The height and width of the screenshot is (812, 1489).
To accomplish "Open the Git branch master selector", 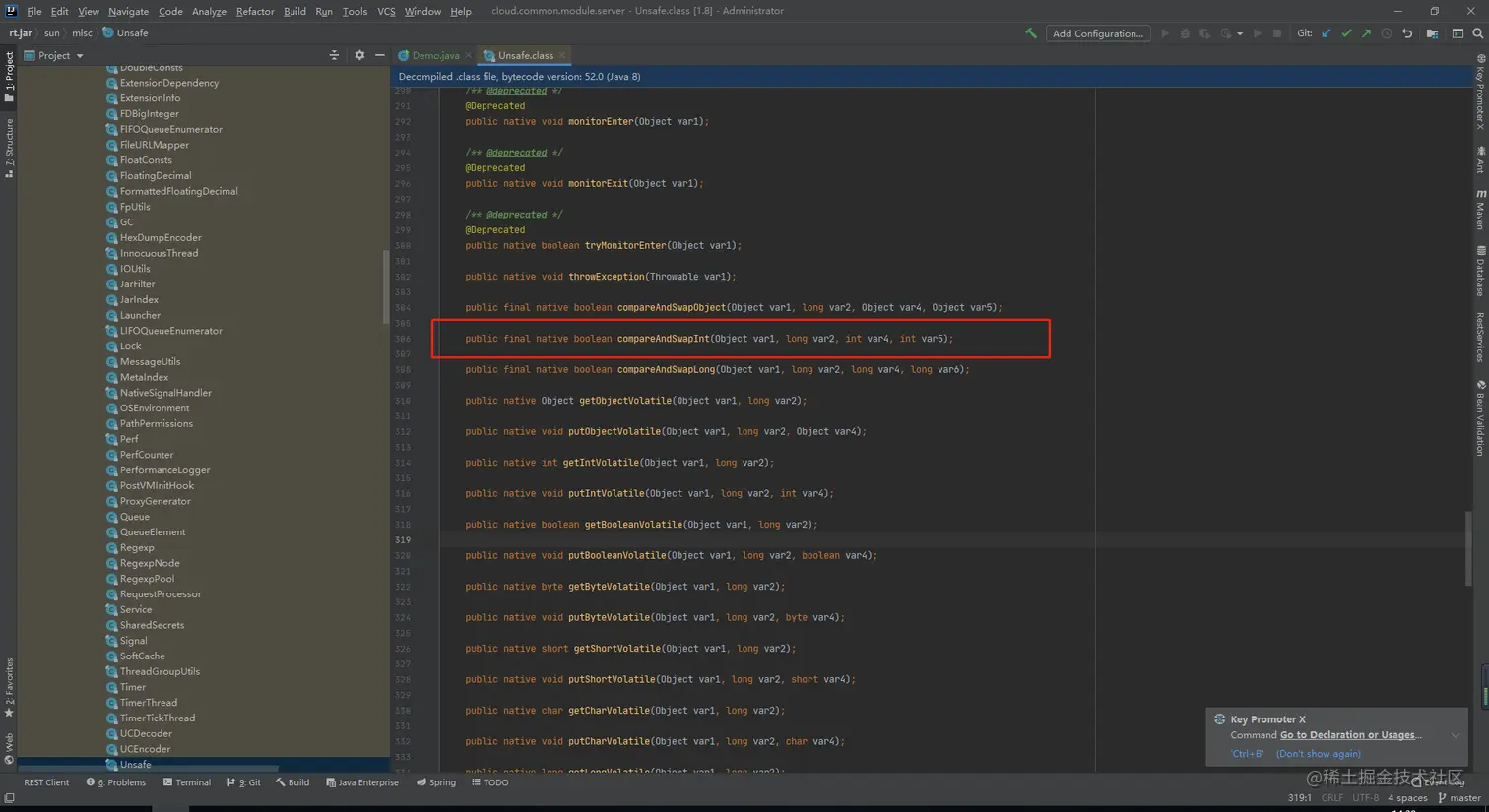I will 1459,798.
